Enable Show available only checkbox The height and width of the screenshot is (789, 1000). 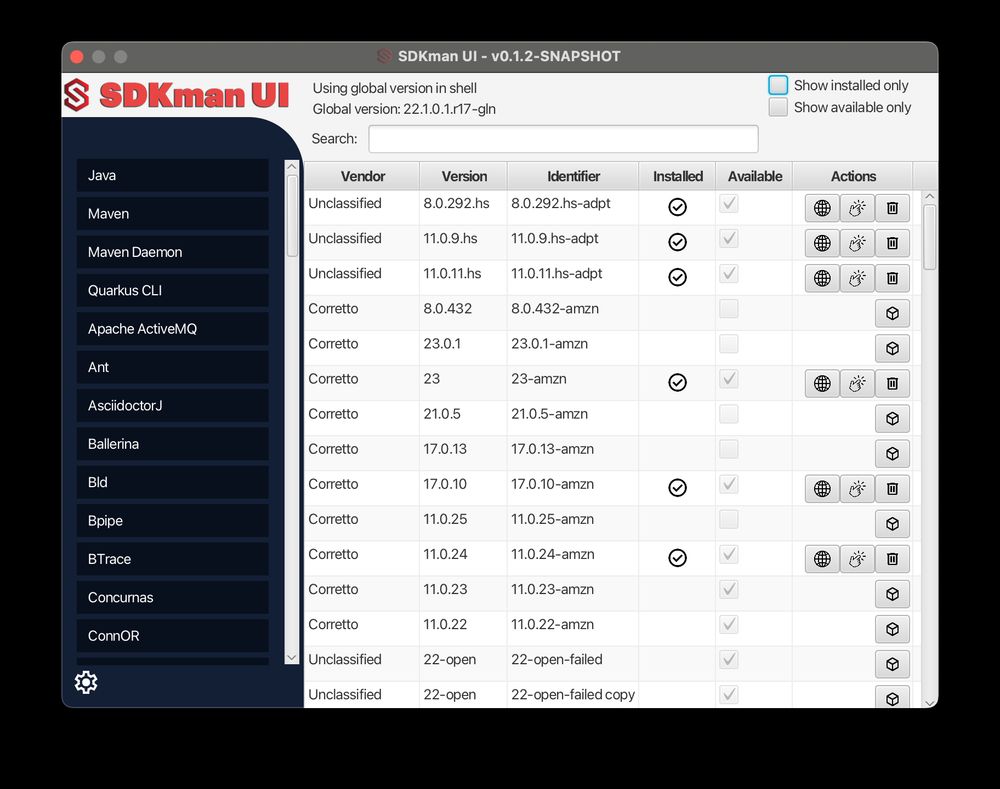(x=778, y=107)
